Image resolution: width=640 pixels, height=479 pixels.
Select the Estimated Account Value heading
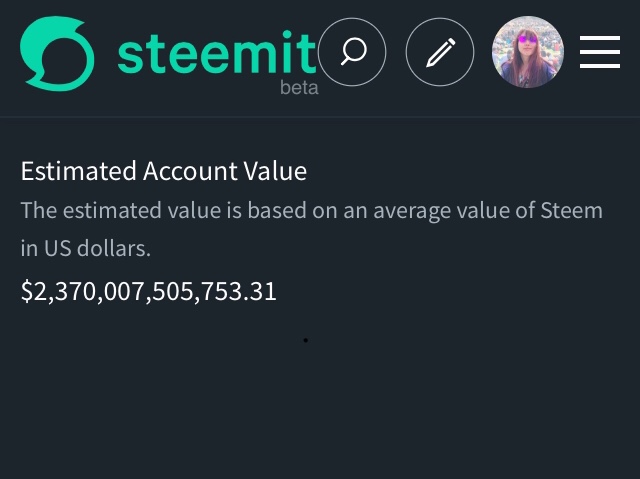(164, 171)
